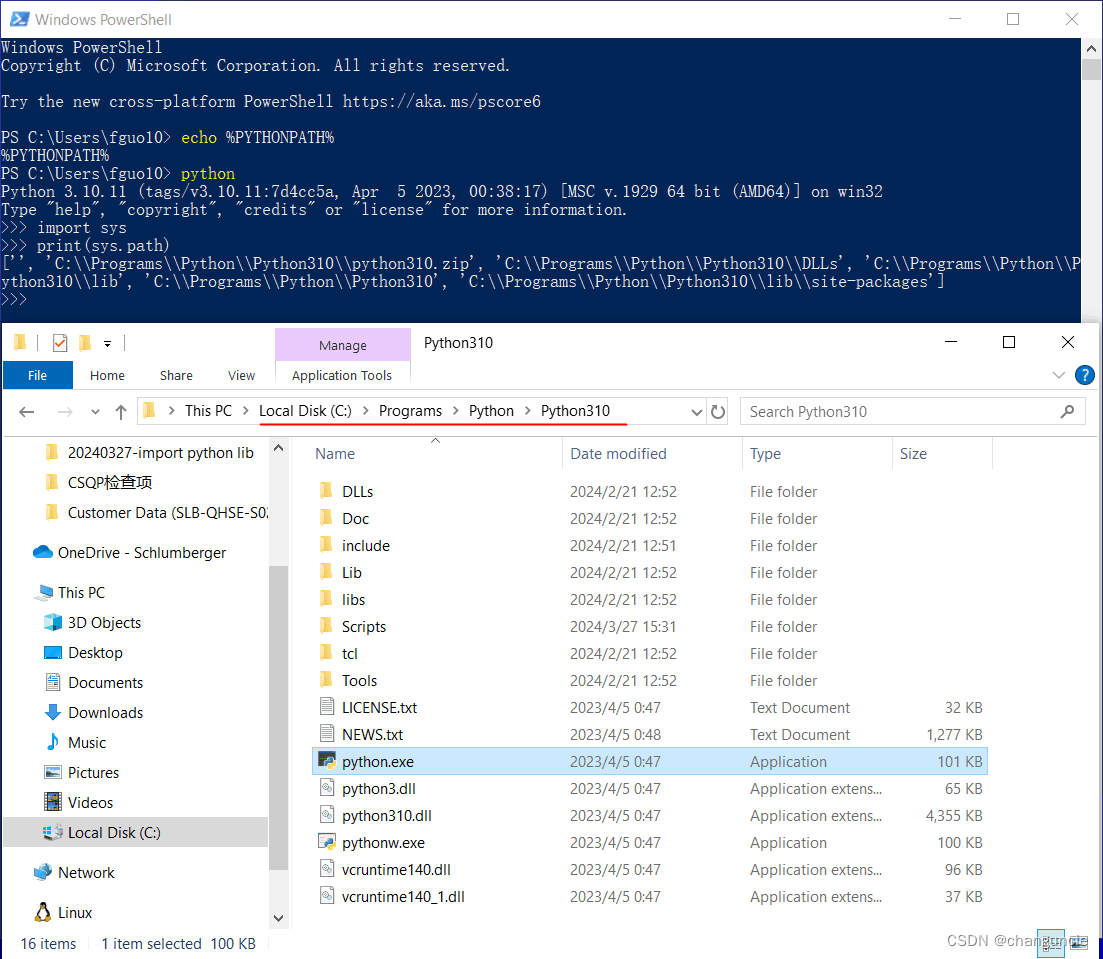Select the Lib folder icon

pyautogui.click(x=326, y=571)
